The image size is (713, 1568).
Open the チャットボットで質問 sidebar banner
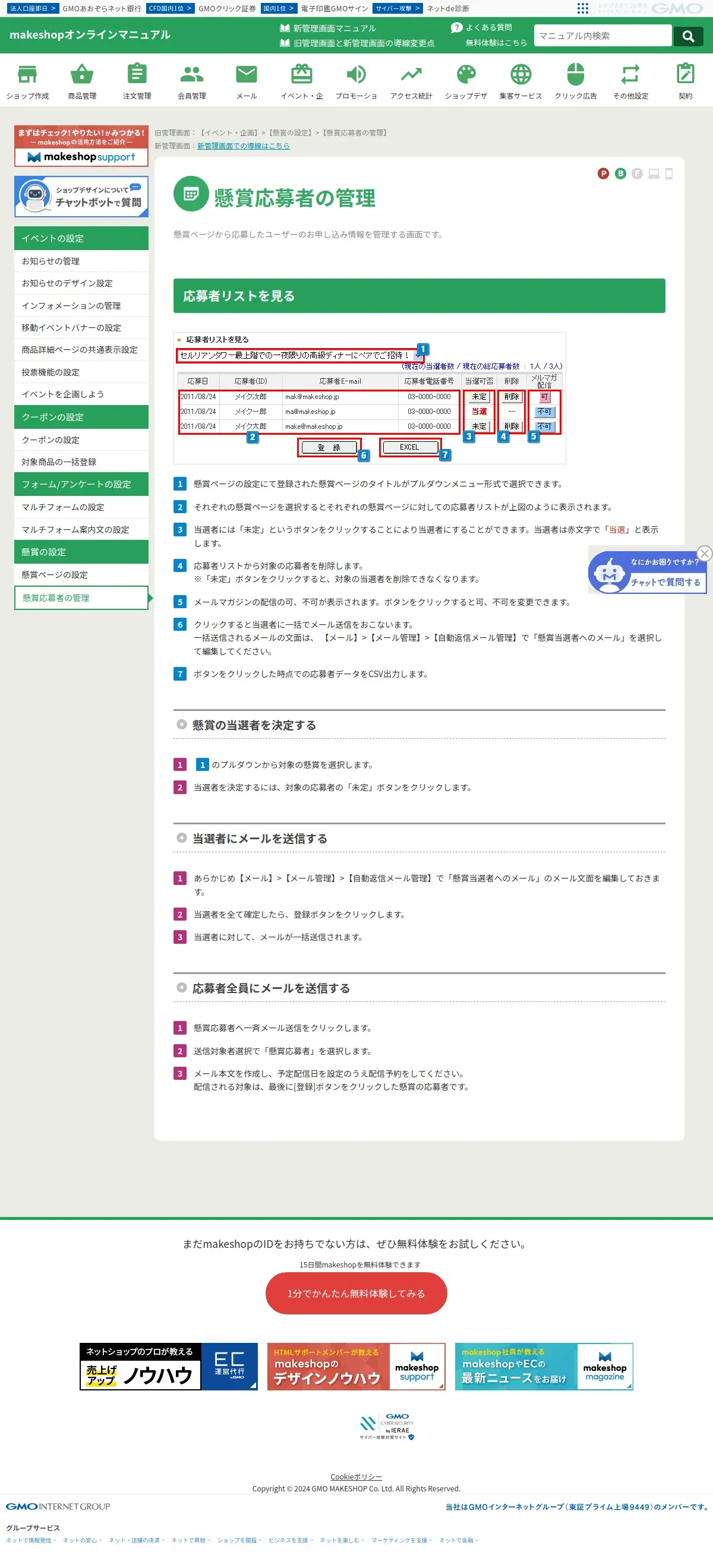click(x=81, y=197)
